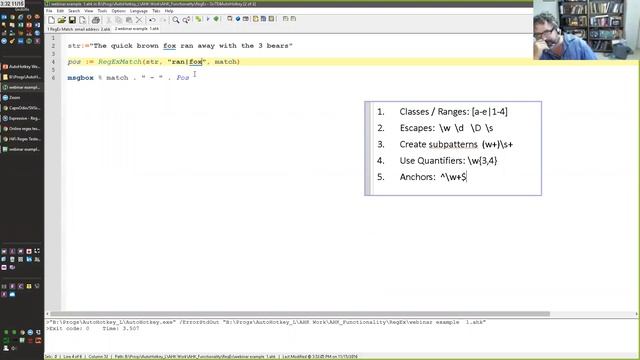Image resolution: width=640 pixels, height=360 pixels.
Task: Click the blue round globe toolbar icon
Action: 238,19
